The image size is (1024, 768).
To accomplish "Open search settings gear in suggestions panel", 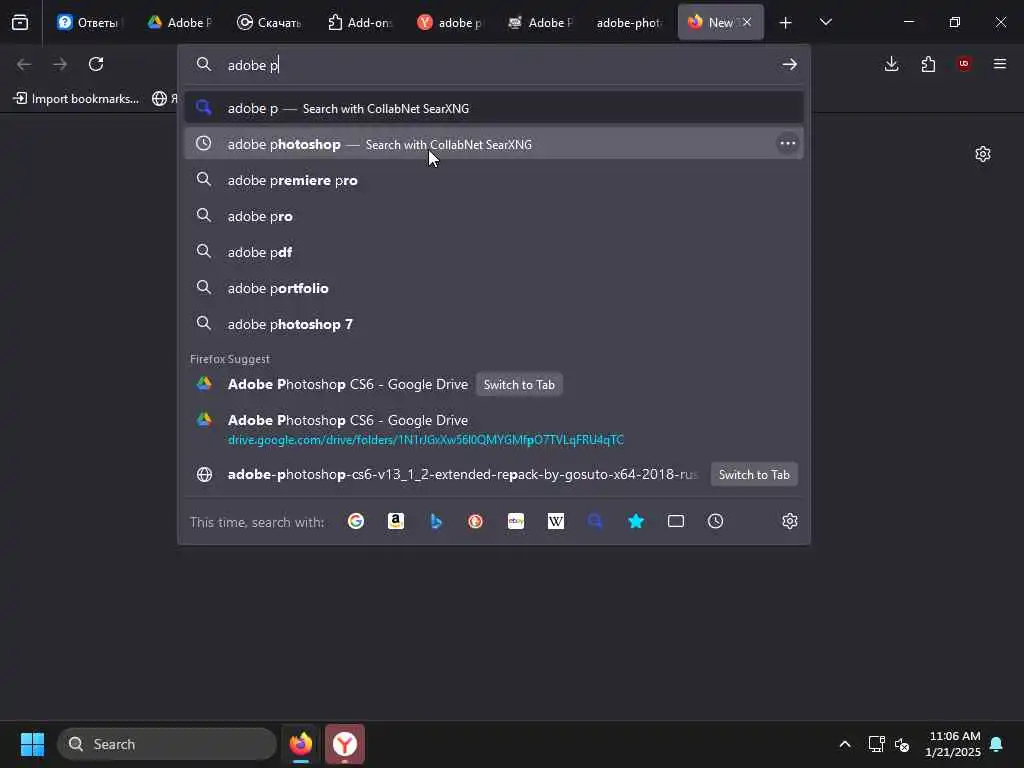I will point(790,521).
